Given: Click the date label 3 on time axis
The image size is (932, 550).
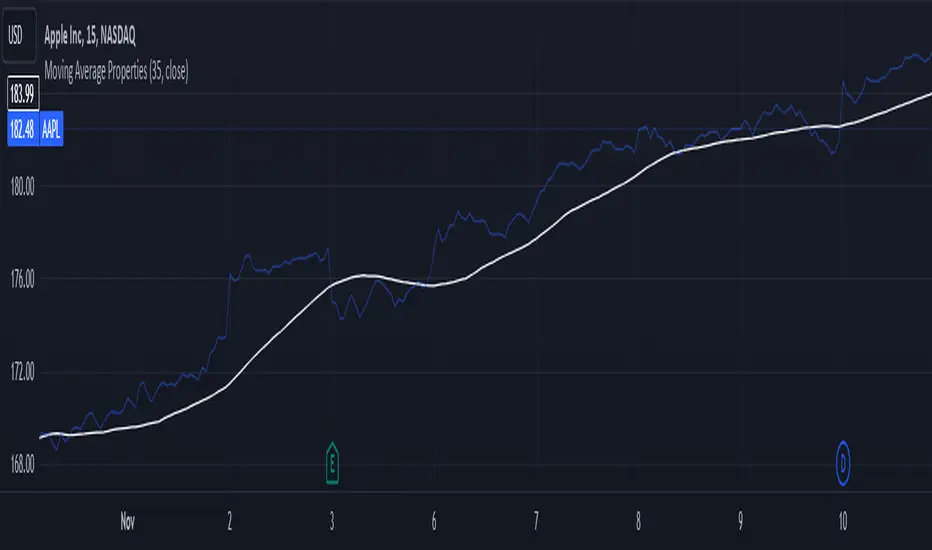Looking at the screenshot, I should 332,521.
